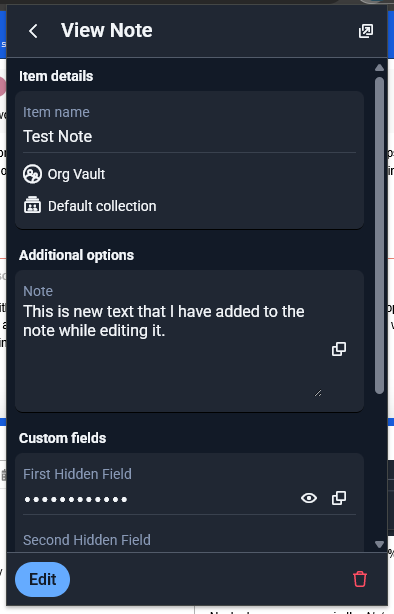Viewport: 394px width, 614px height.
Task: Click the hidden dots of First Hidden Field
Action: (x=76, y=499)
